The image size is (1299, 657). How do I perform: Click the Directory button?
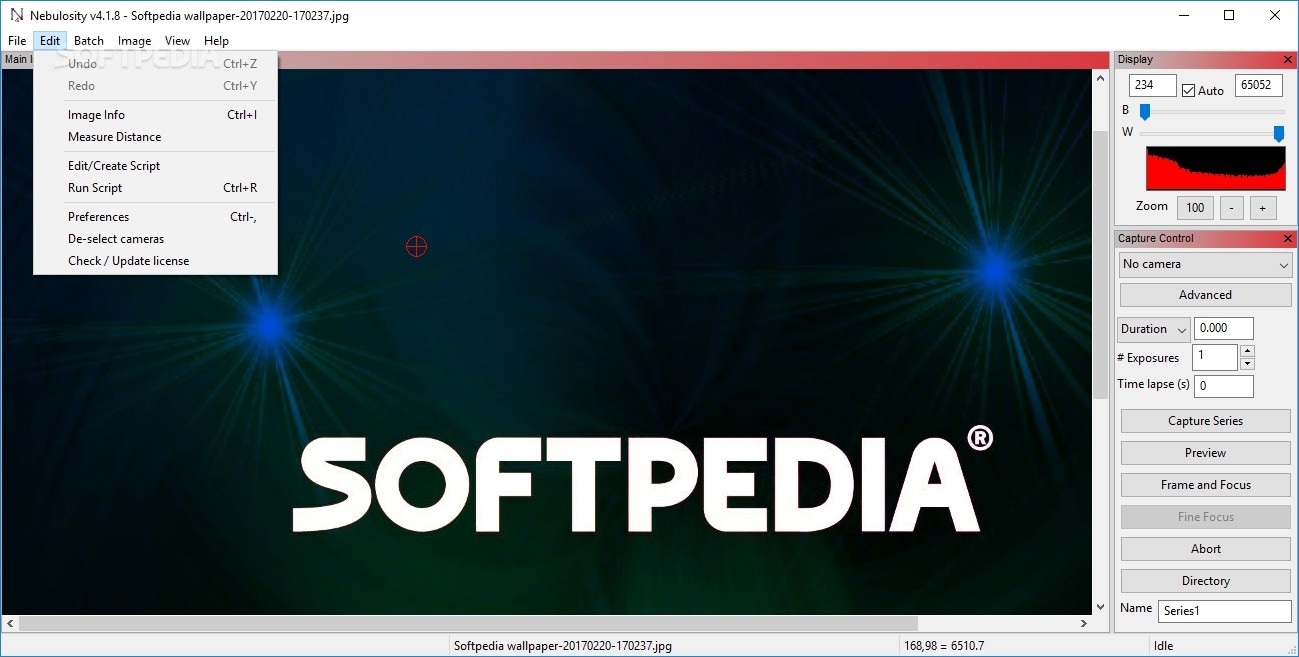[x=1205, y=581]
